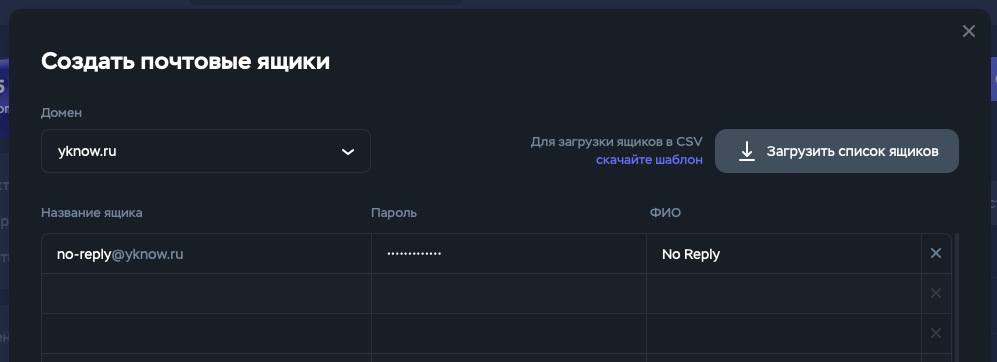The image size is (997, 362).
Task: Click the 'Загрузить список ящиков' button
Action: tap(837, 151)
